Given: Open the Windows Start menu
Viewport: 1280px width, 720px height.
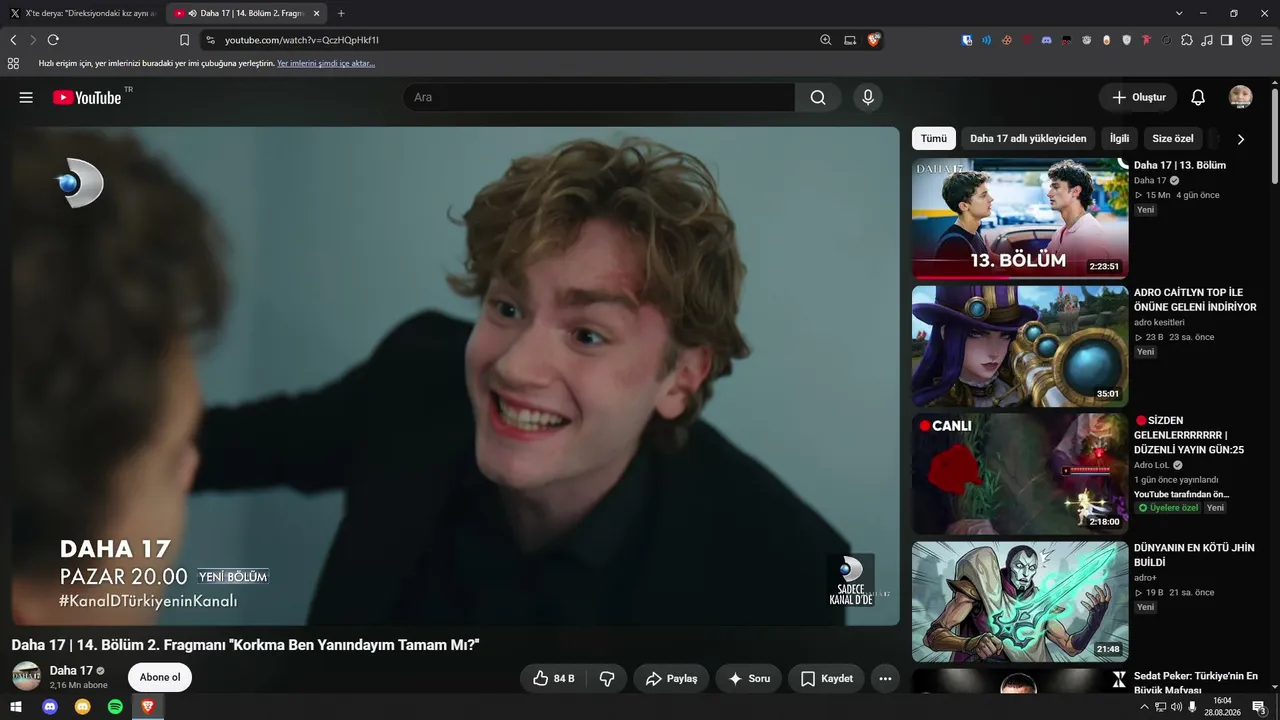Looking at the screenshot, I should pyautogui.click(x=16, y=707).
